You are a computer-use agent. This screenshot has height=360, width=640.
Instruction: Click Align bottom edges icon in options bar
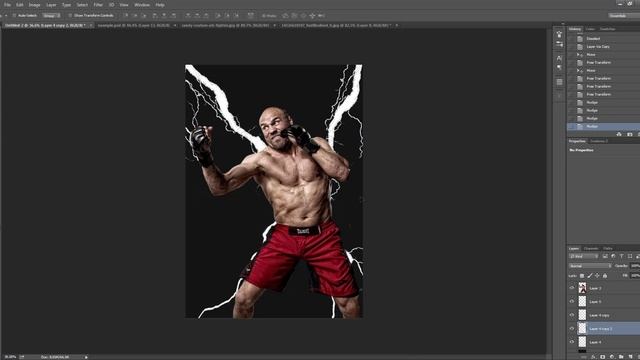pos(144,16)
